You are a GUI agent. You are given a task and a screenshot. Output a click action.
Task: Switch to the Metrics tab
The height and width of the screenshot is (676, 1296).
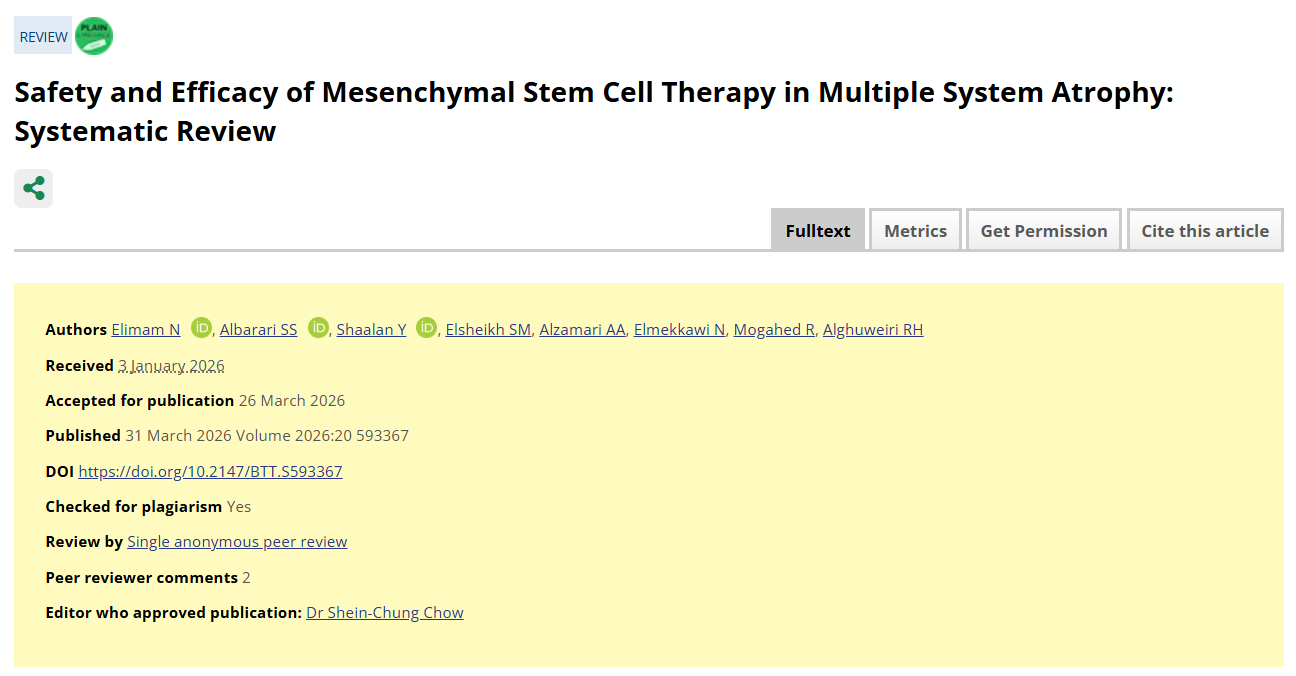[x=915, y=230]
